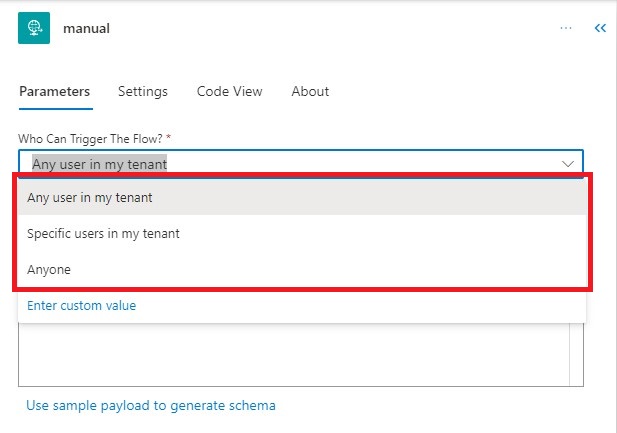617x433 pixels.
Task: Switch to the Code View tab
Action: click(x=229, y=91)
